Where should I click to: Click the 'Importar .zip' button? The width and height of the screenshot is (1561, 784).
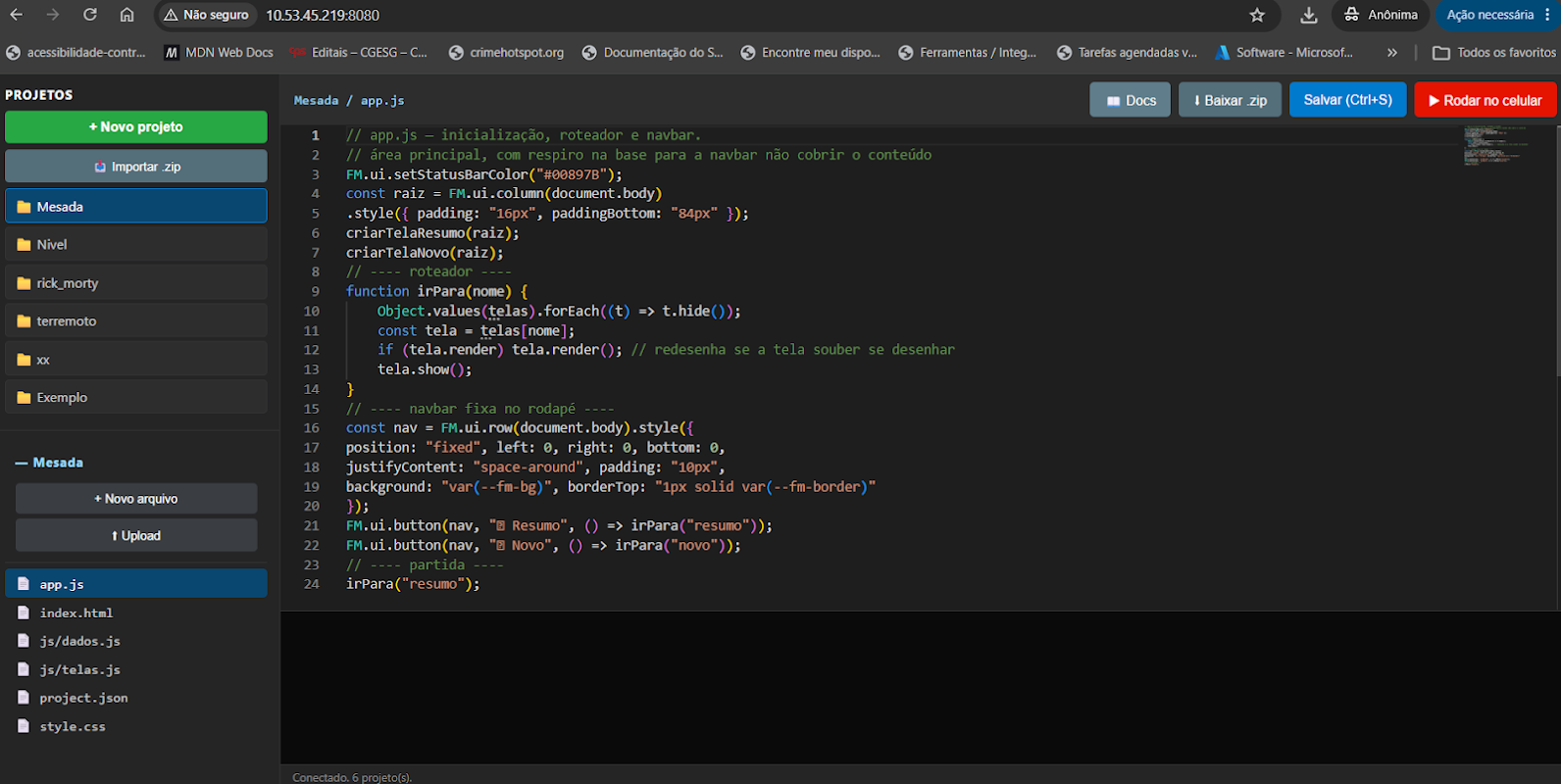point(135,167)
